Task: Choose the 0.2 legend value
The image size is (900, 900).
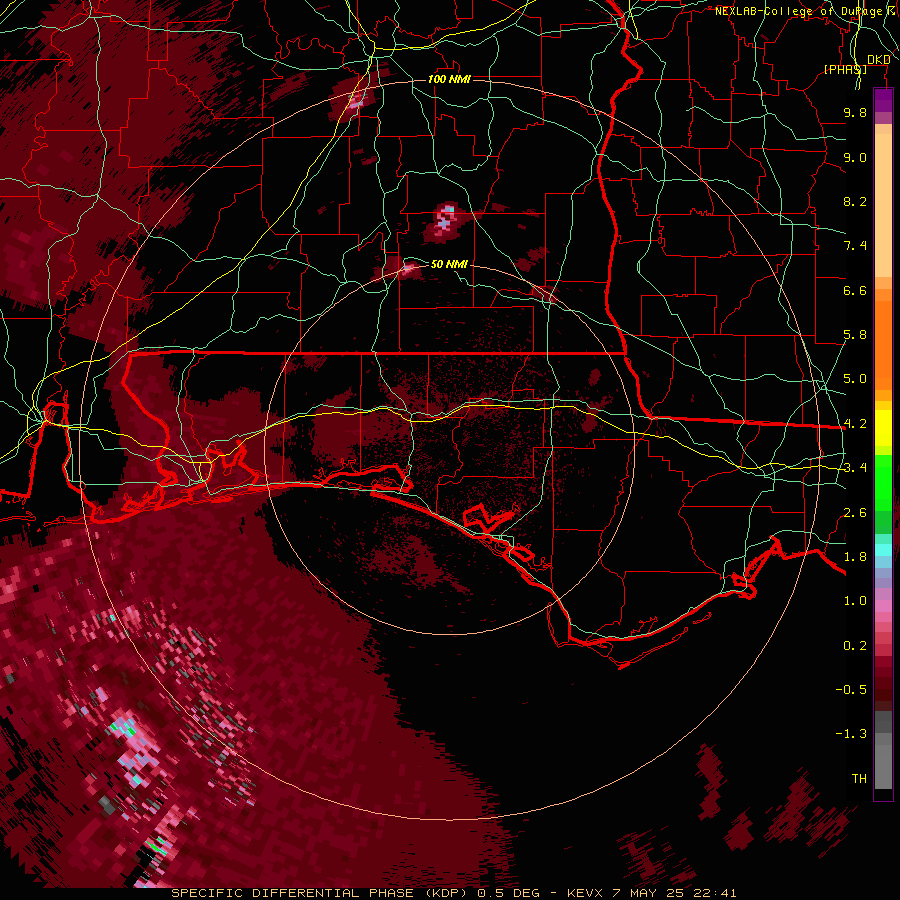Action: (855, 646)
